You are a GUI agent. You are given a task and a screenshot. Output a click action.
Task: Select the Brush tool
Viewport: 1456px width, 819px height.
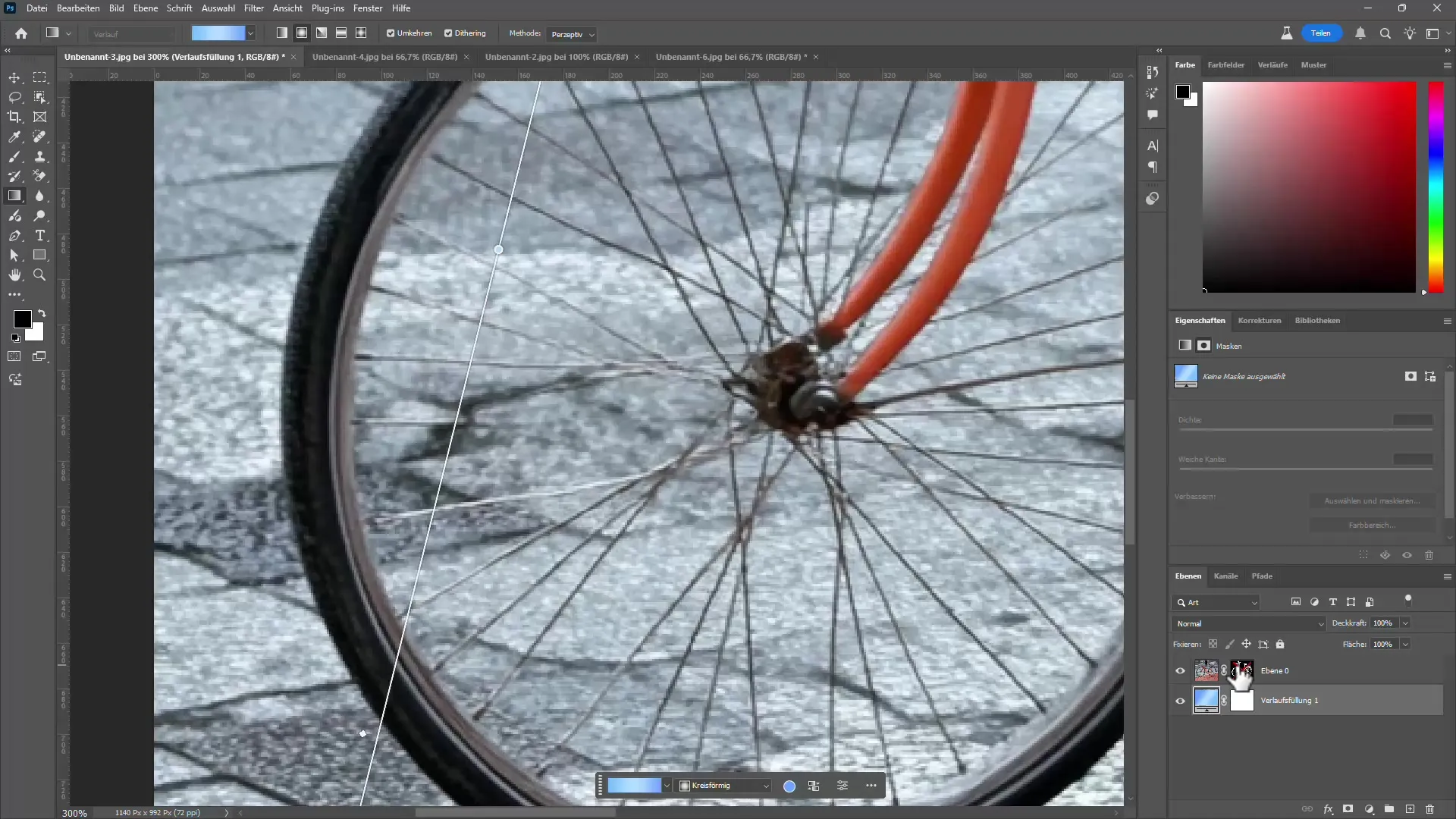[14, 156]
